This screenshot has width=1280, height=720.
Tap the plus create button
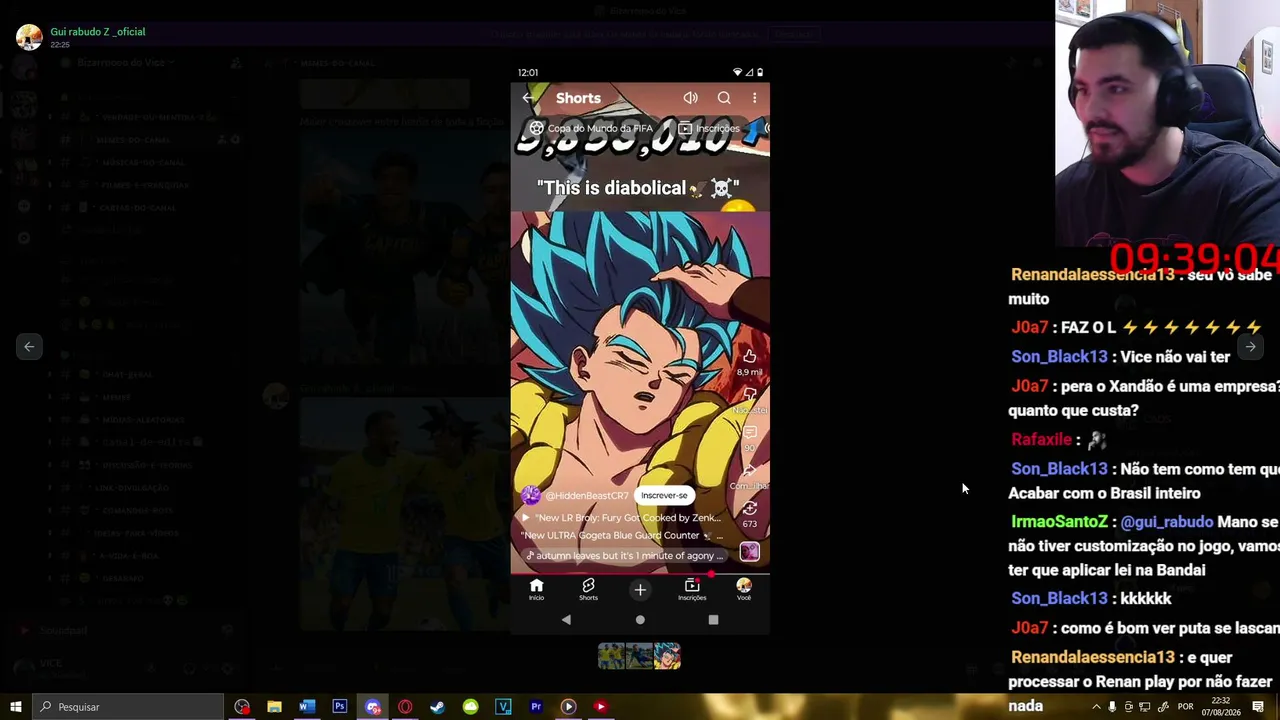tap(640, 590)
